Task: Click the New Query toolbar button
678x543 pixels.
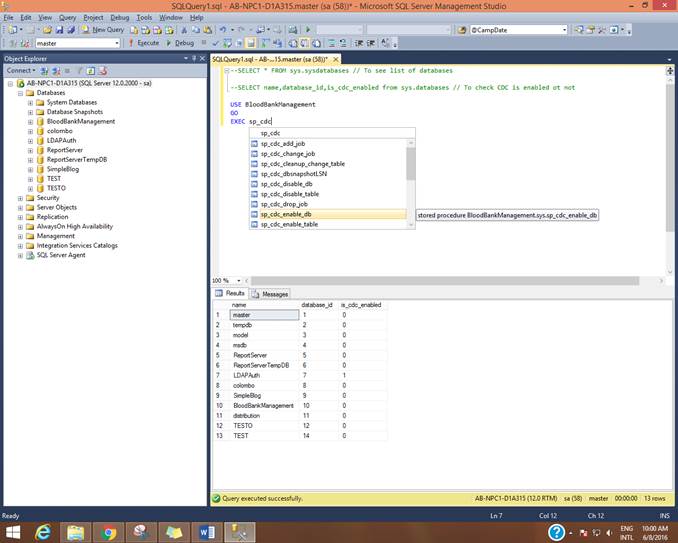Action: point(103,30)
